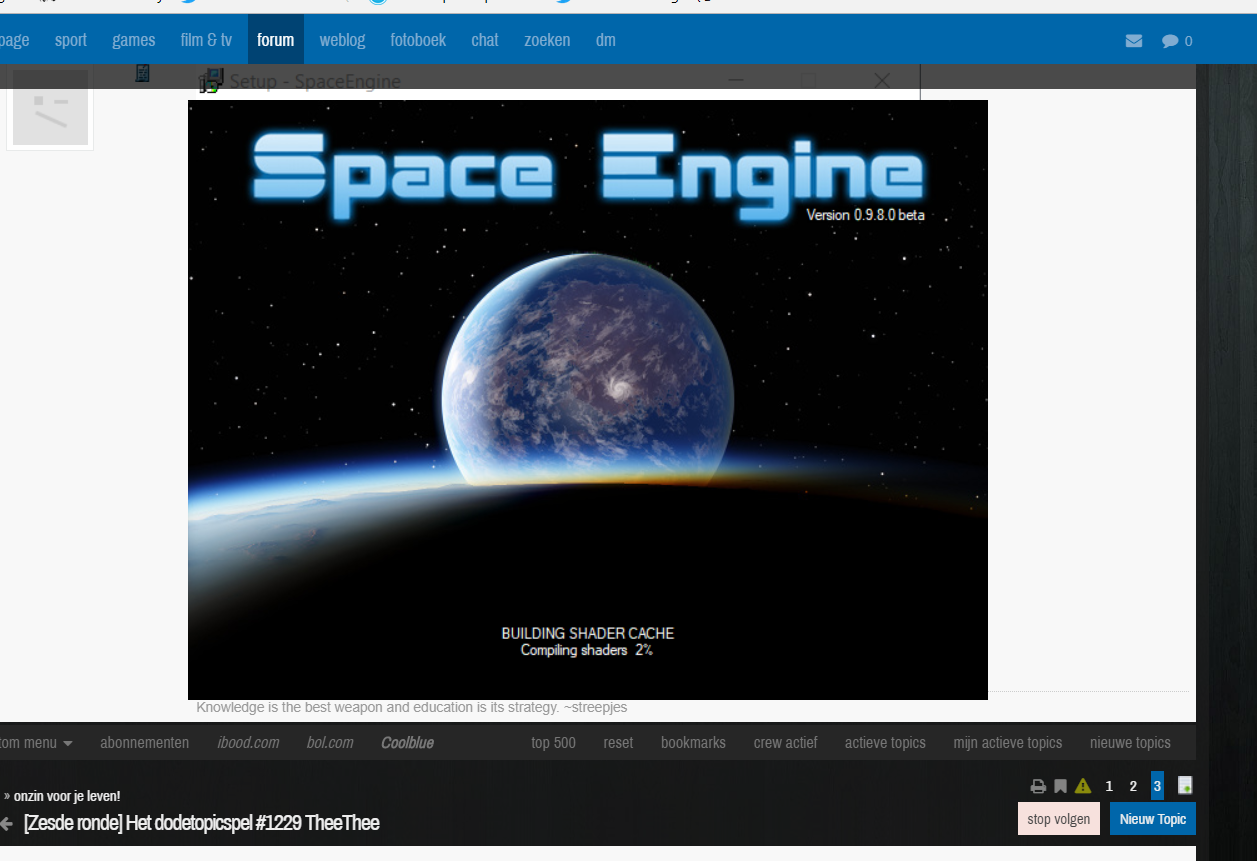Click the Nieuw Topic button
This screenshot has width=1257, height=861.
tap(1153, 819)
